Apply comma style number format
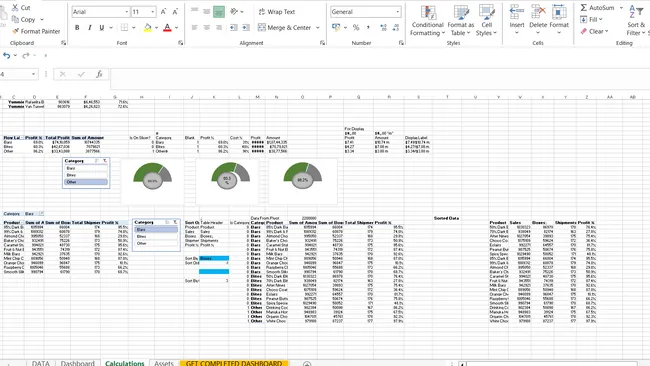The image size is (650, 366). point(368,27)
